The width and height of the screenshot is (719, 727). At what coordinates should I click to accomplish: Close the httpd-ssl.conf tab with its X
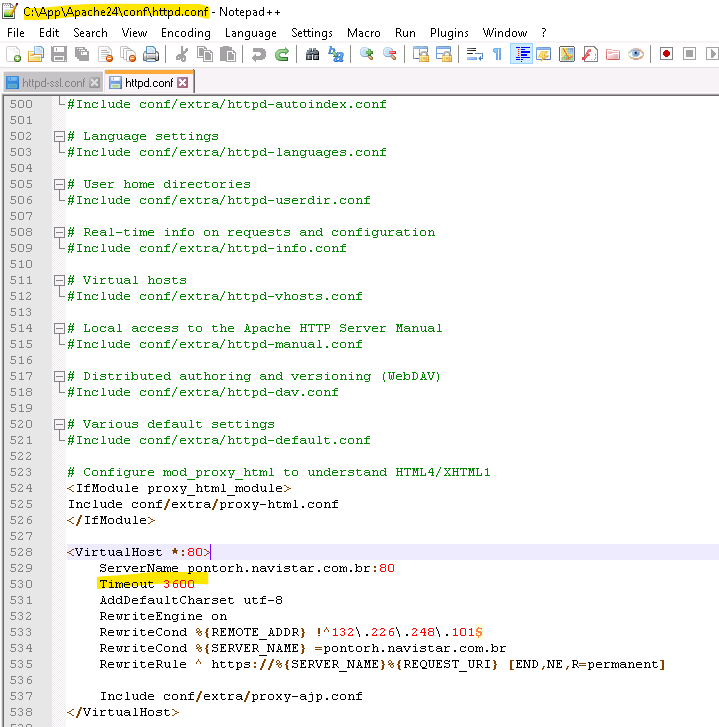[95, 83]
